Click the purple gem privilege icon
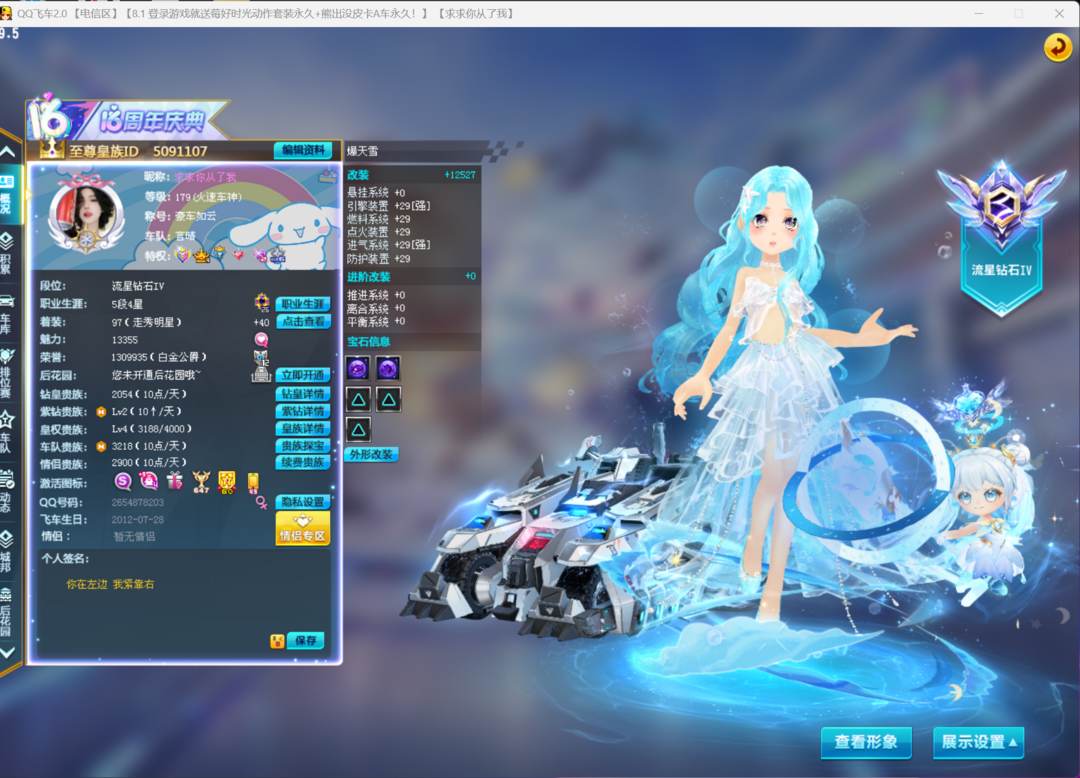Viewport: 1080px width, 778px height. tap(260, 255)
